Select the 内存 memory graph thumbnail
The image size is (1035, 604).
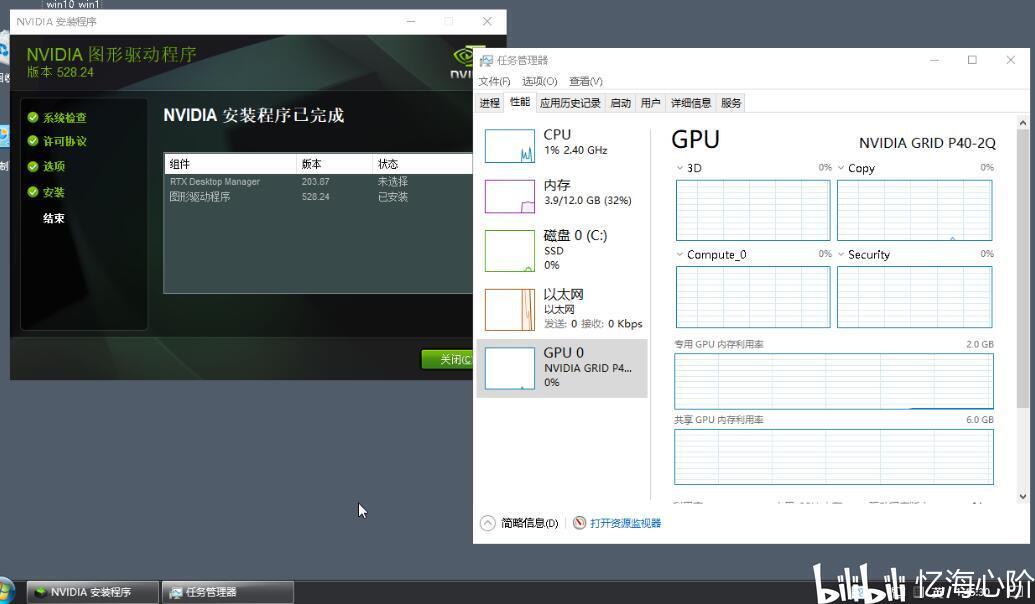(510, 196)
